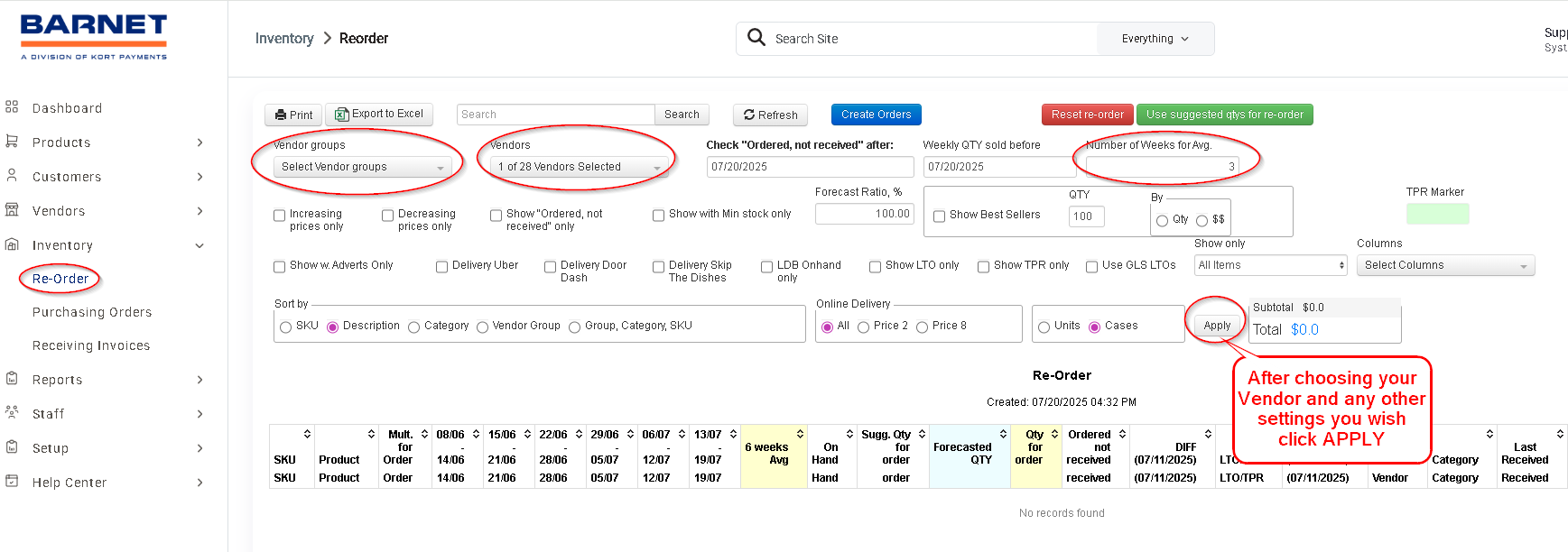Expand the Customers menu chevron
The image size is (1568, 552).
pyautogui.click(x=199, y=177)
